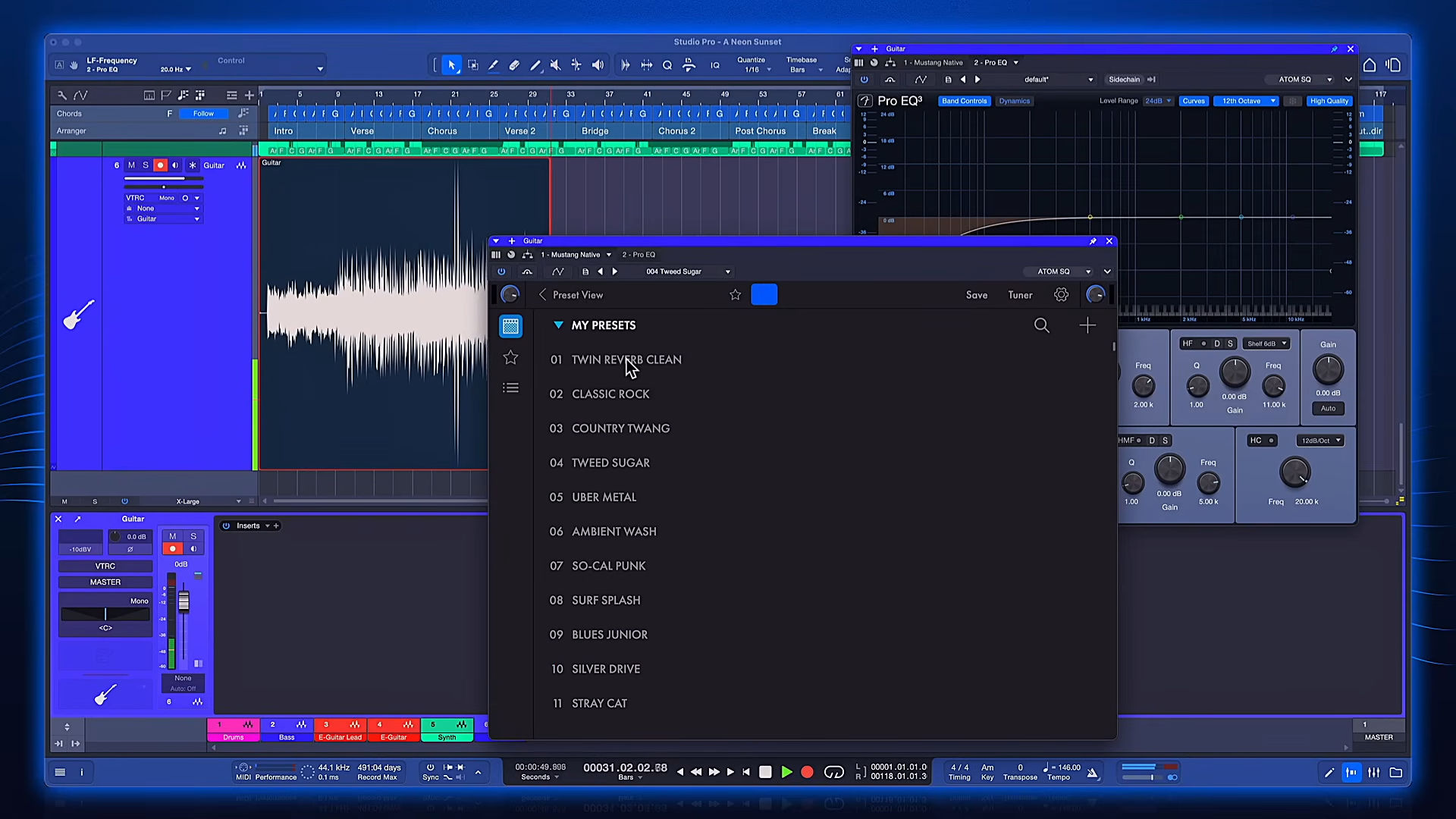Click the green Play button in transport

coord(786,772)
